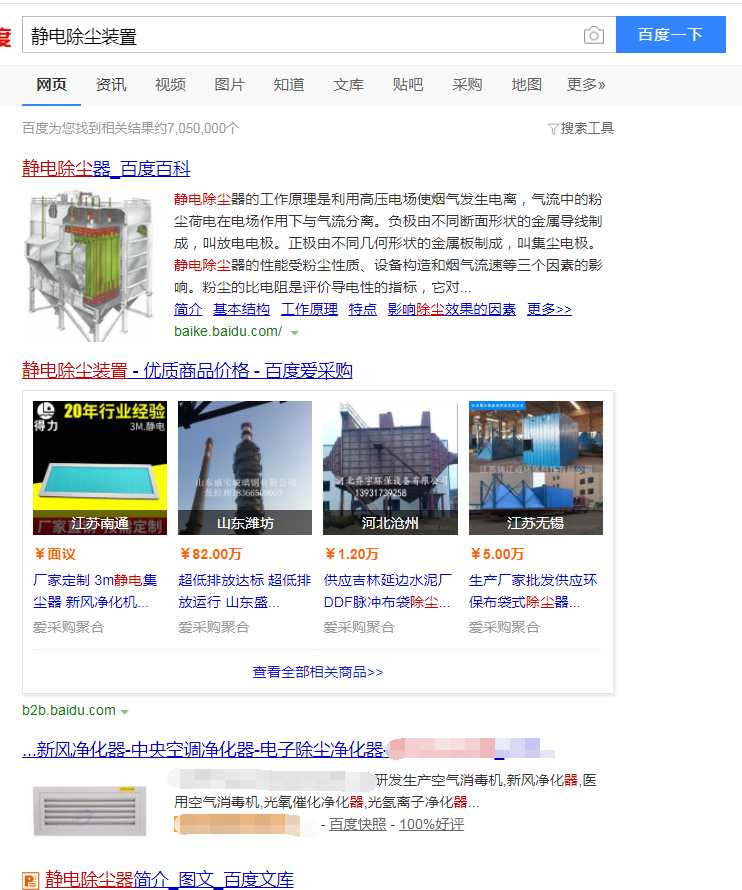Open 厂家定制 3m静电集尘器 product link

point(95,591)
